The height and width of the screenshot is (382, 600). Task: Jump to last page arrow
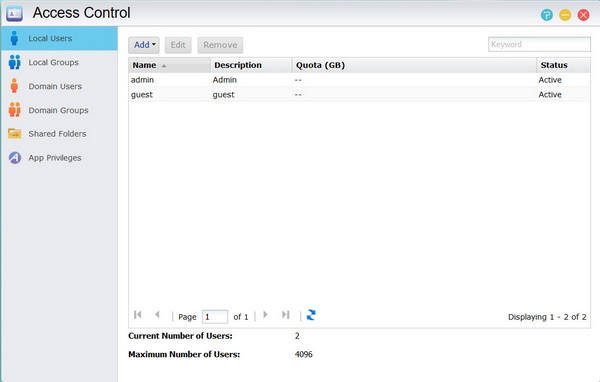[x=285, y=315]
